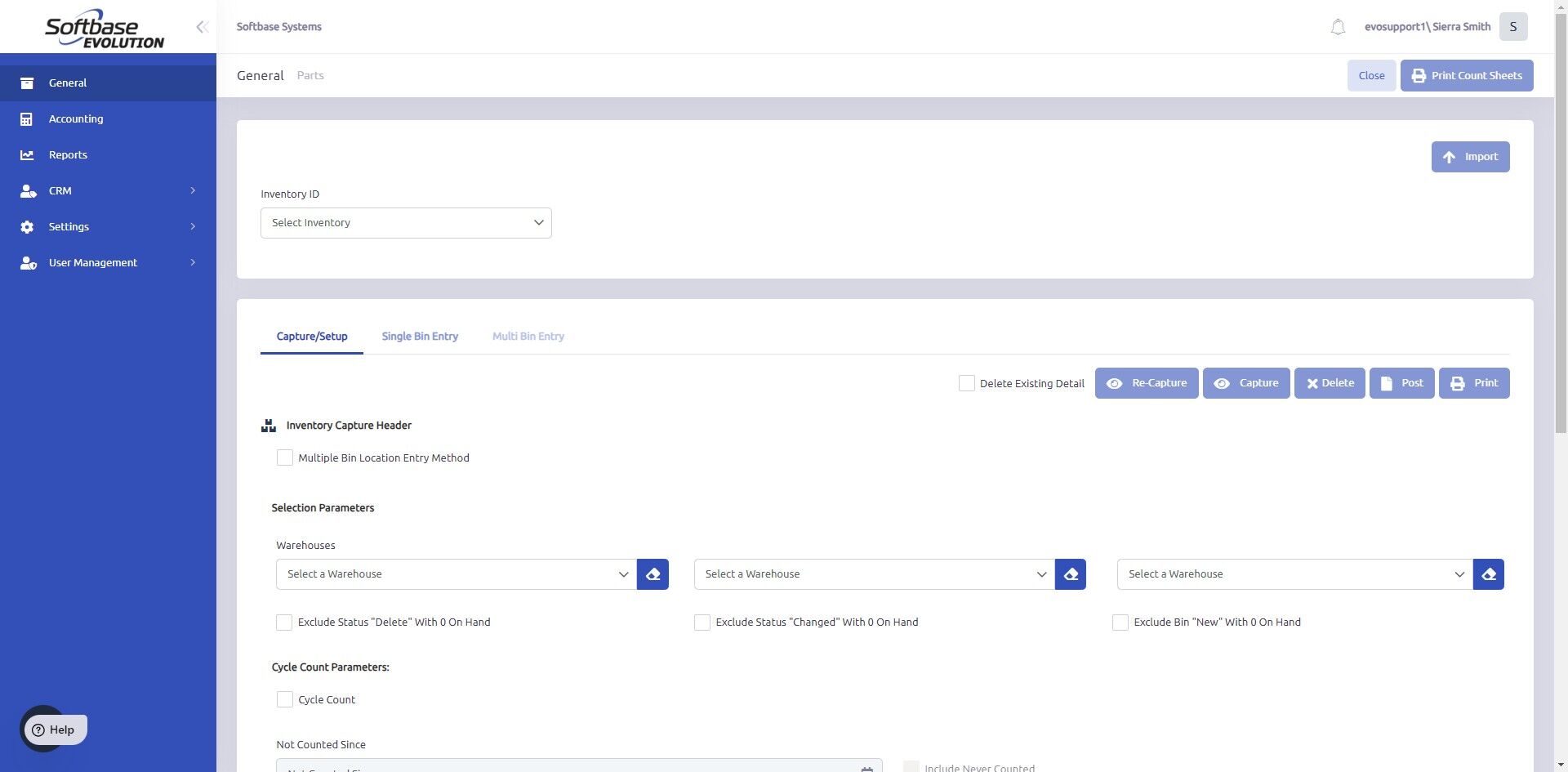
Task: Click the Re-Capture button
Action: pyautogui.click(x=1147, y=383)
